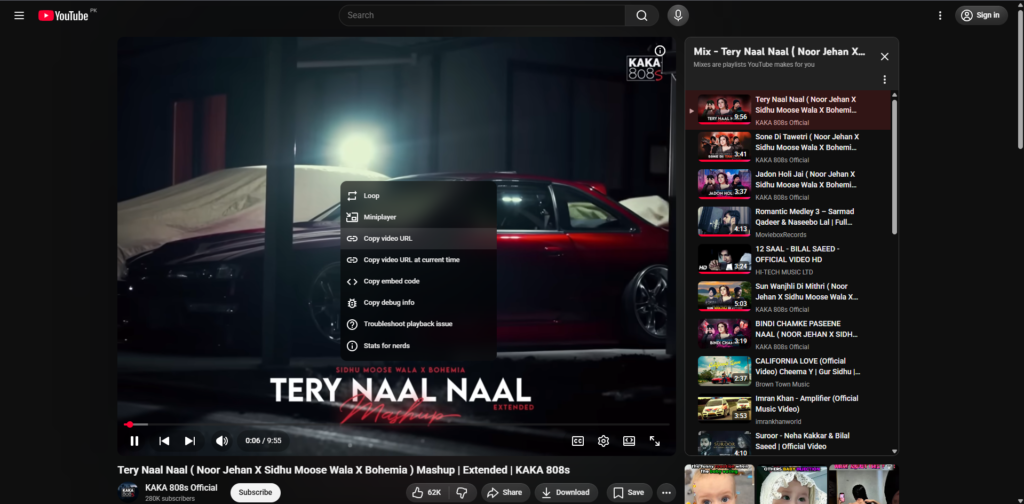Toggle closed captions in player
Image resolution: width=1024 pixels, height=504 pixels.
pos(578,441)
